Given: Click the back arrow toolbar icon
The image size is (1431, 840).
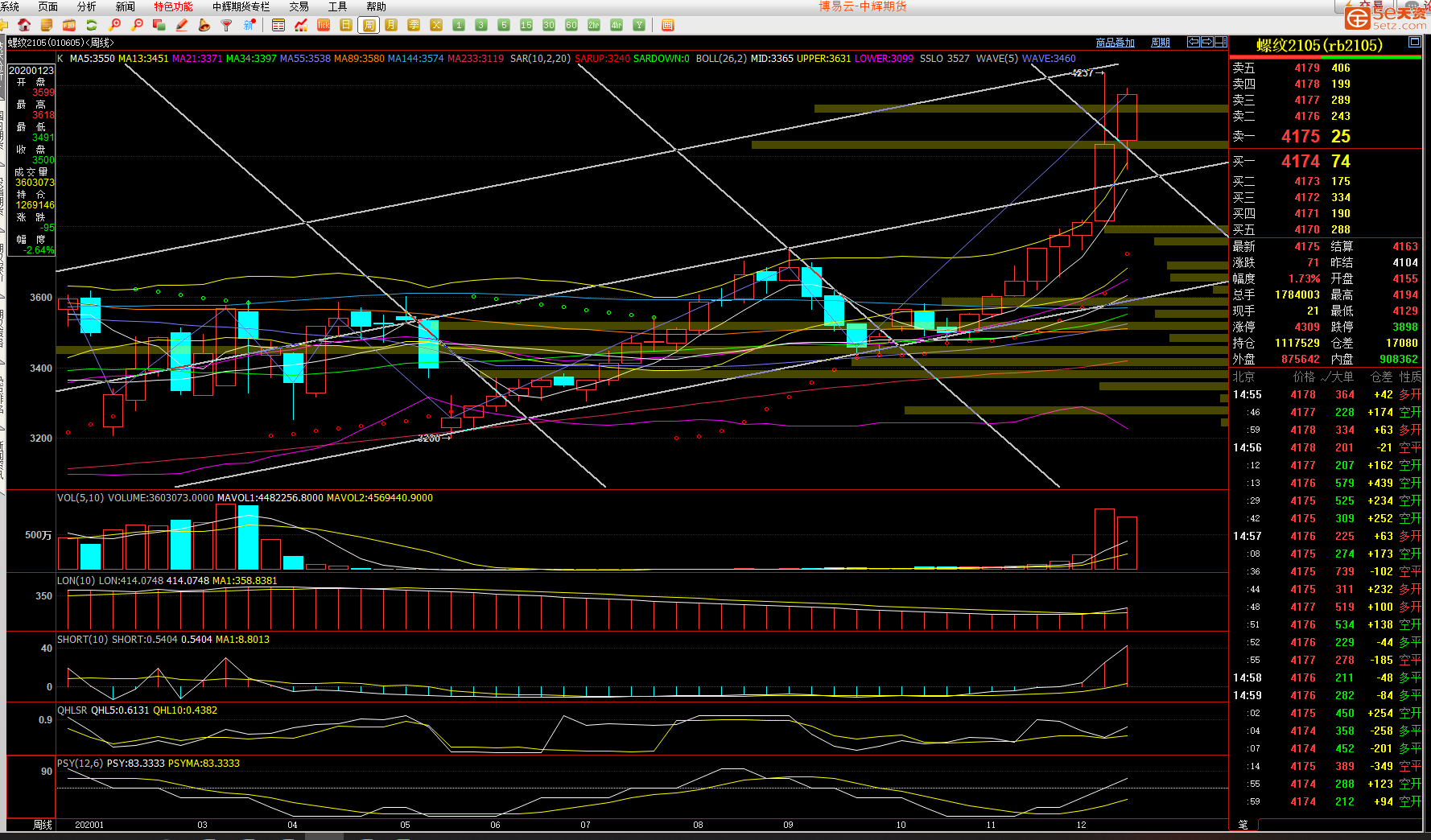Looking at the screenshot, I should pyautogui.click(x=4, y=25).
